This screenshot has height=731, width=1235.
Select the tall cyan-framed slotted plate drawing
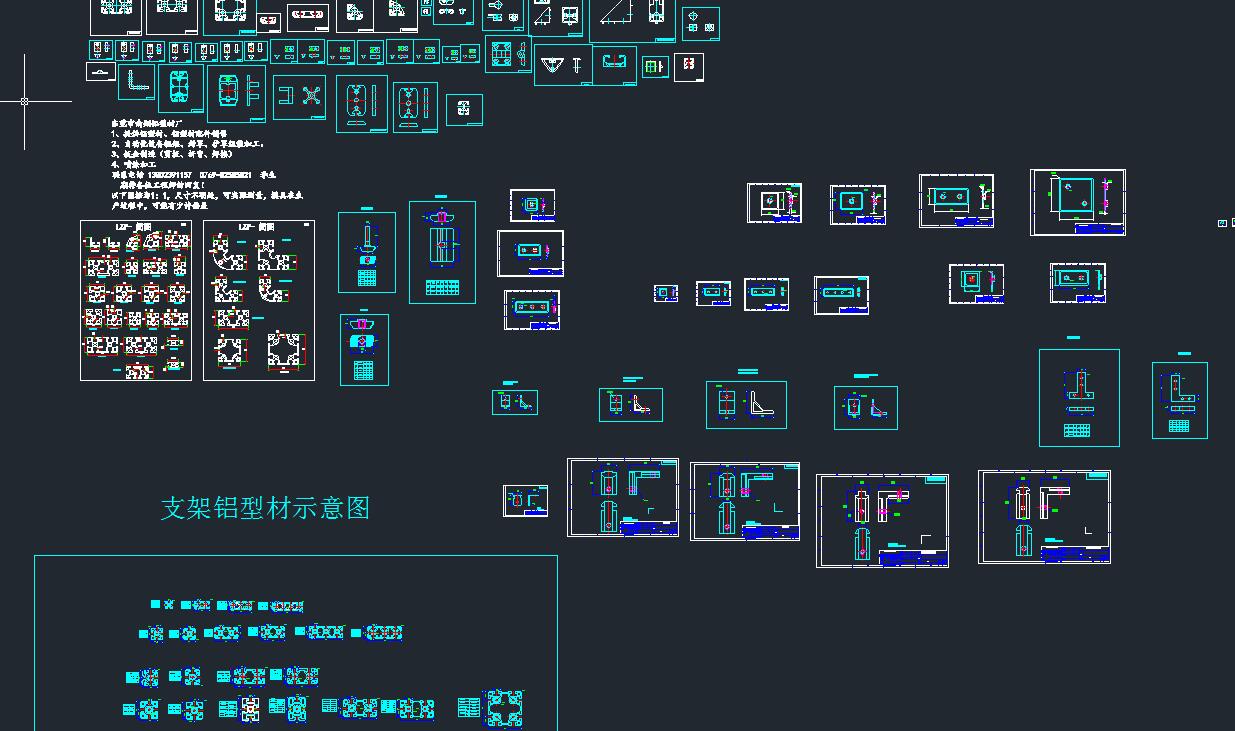click(442, 252)
